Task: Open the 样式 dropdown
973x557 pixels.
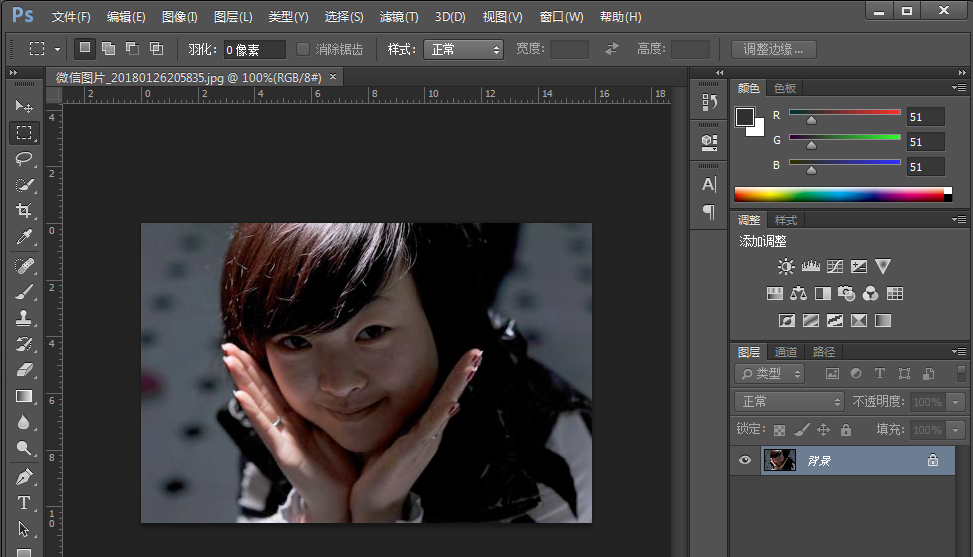Action: [x=463, y=49]
